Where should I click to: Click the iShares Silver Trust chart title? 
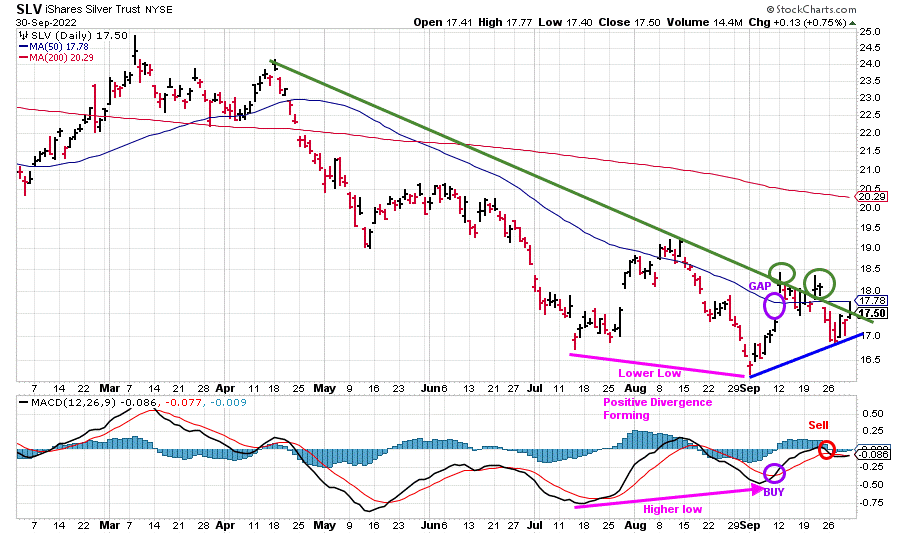tap(94, 9)
